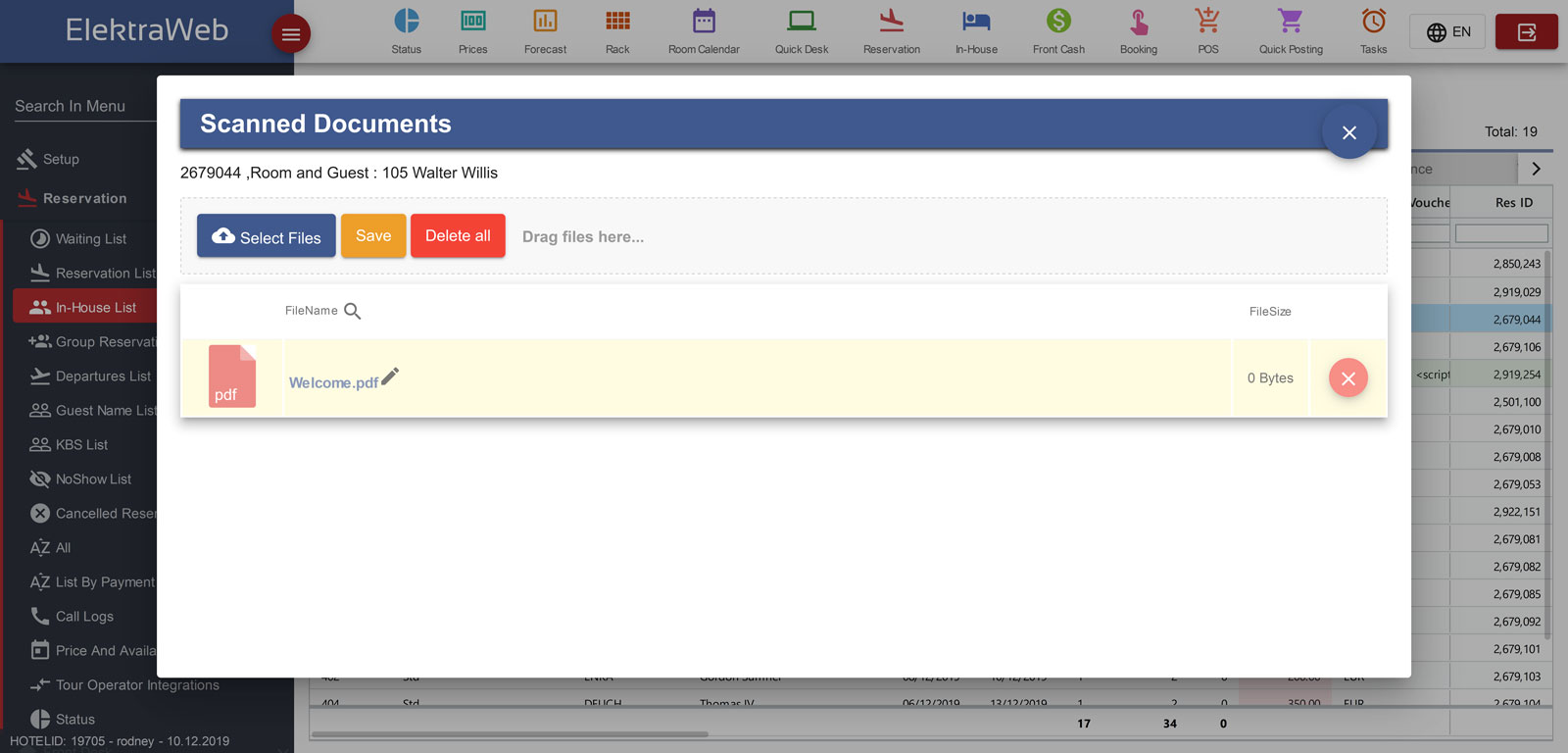Click the Drag files here drop zone

click(783, 236)
